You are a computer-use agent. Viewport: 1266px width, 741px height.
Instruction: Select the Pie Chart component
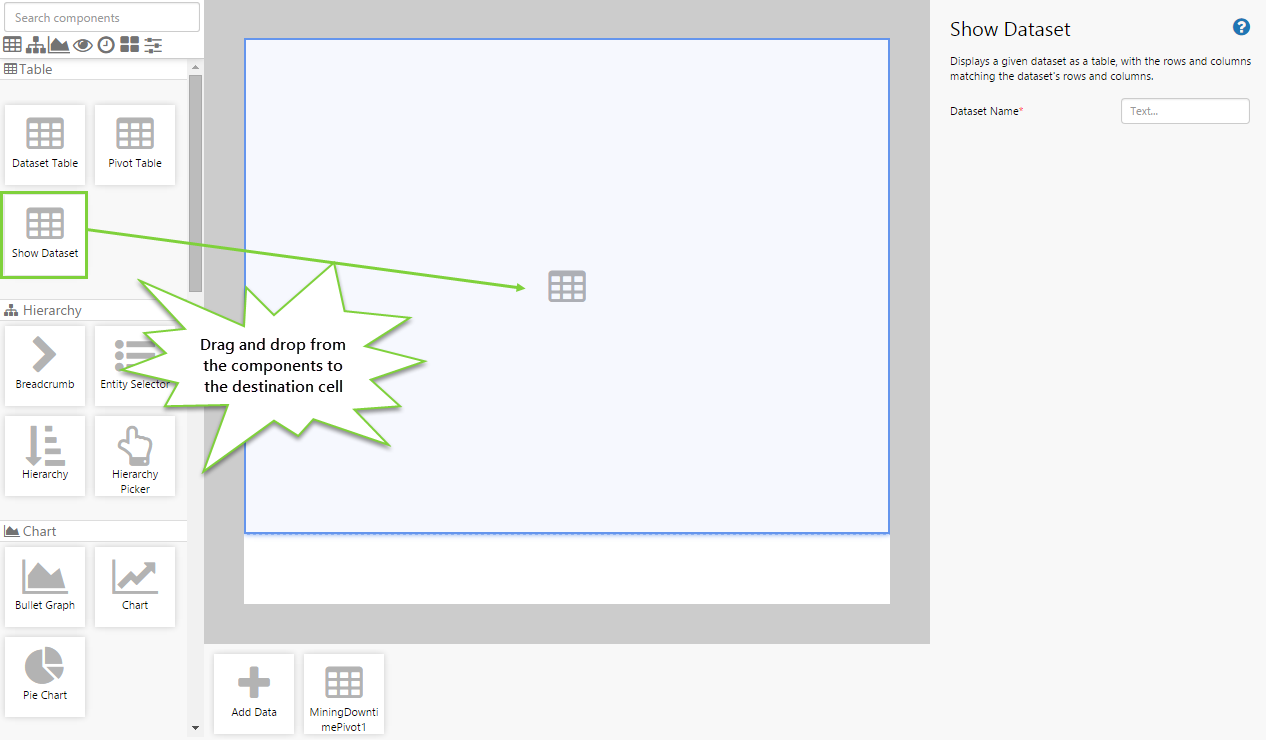[45, 677]
